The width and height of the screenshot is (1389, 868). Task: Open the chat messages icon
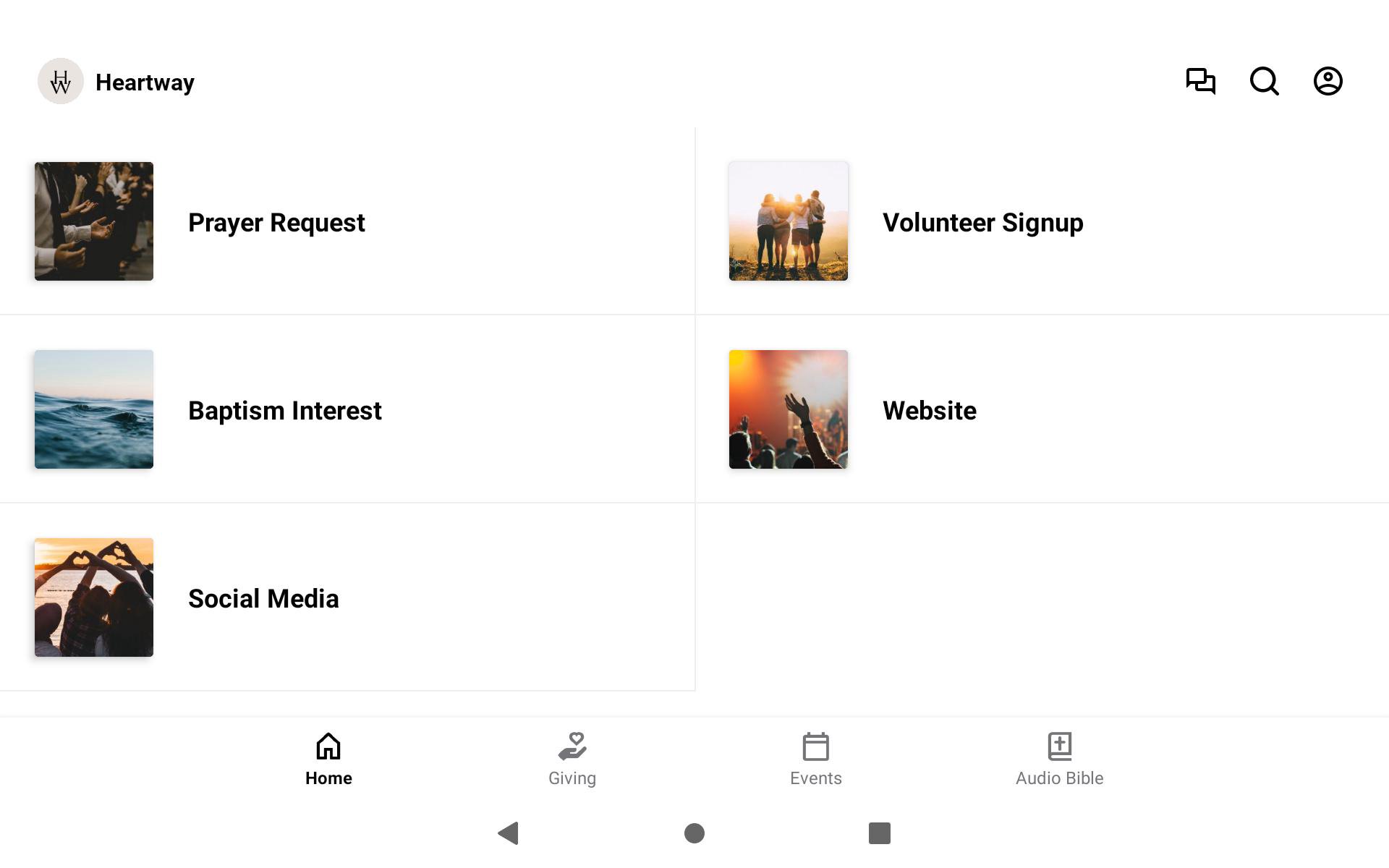[1200, 81]
